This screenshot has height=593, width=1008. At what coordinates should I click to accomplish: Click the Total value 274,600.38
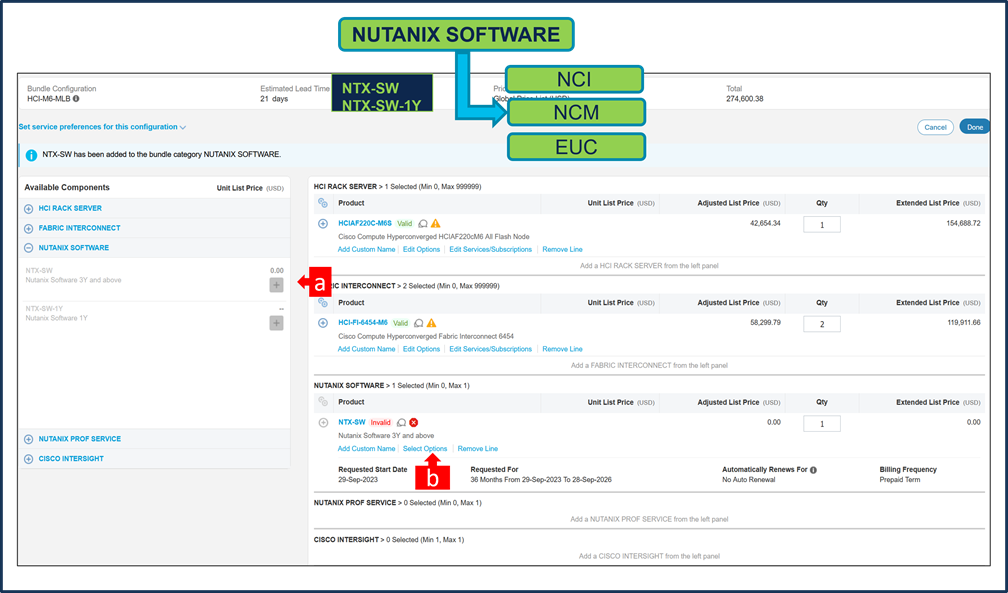pyautogui.click(x=744, y=99)
